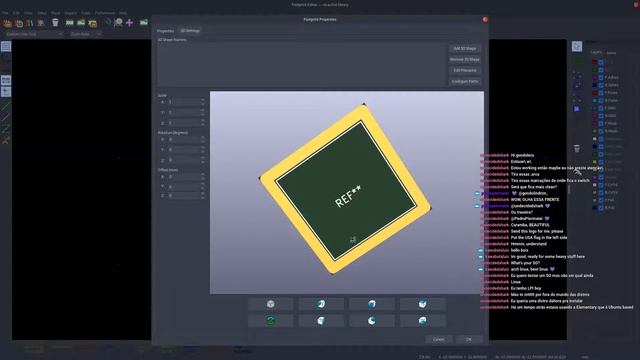Open the Custom User Grid dropdown
640x360 pixels.
(x=34, y=34)
